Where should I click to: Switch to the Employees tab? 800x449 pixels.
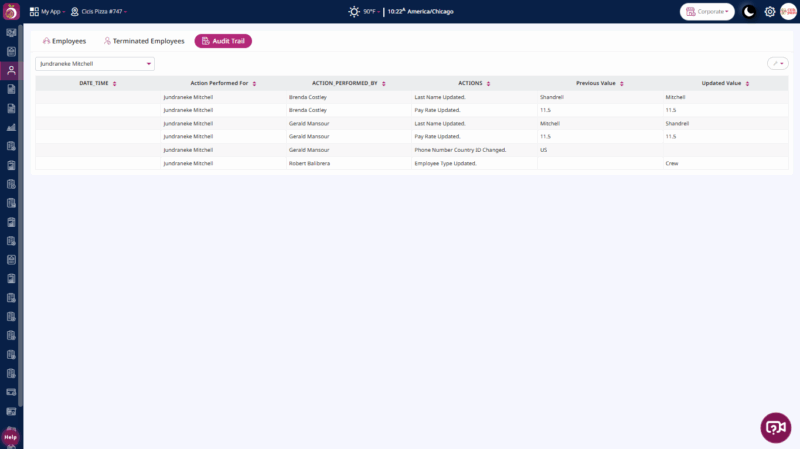pos(64,41)
